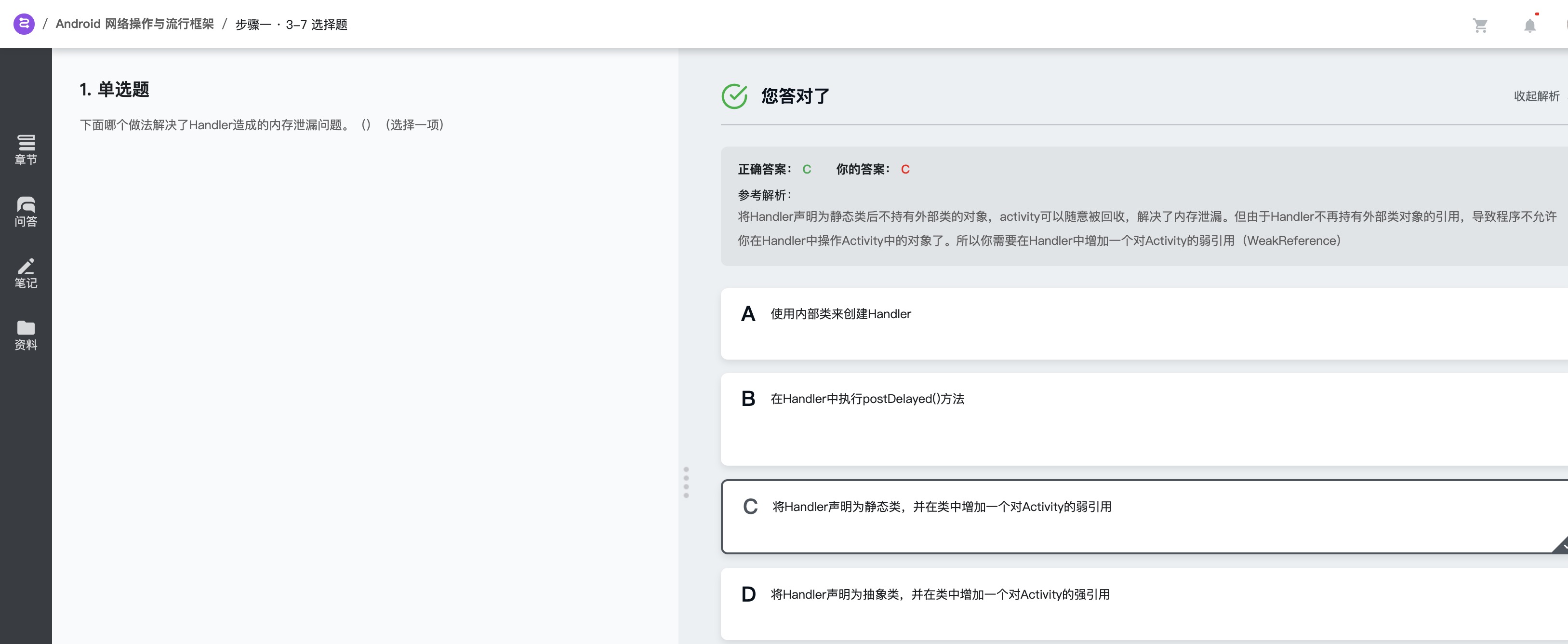
Task: Open the 笔记 notes sidebar panel
Action: click(26, 273)
